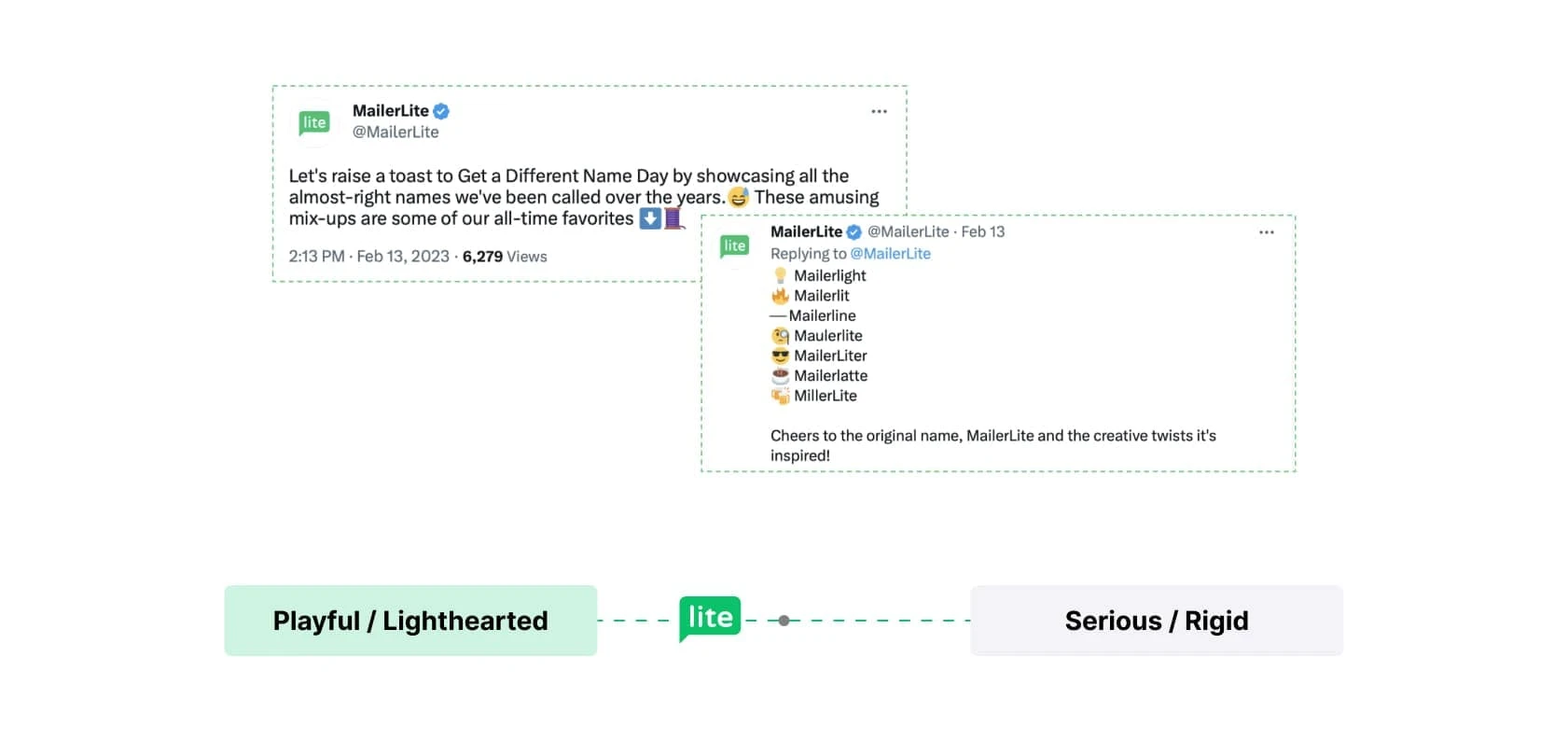Click the sunglasses emoji beside MailerLiter

[x=781, y=356]
